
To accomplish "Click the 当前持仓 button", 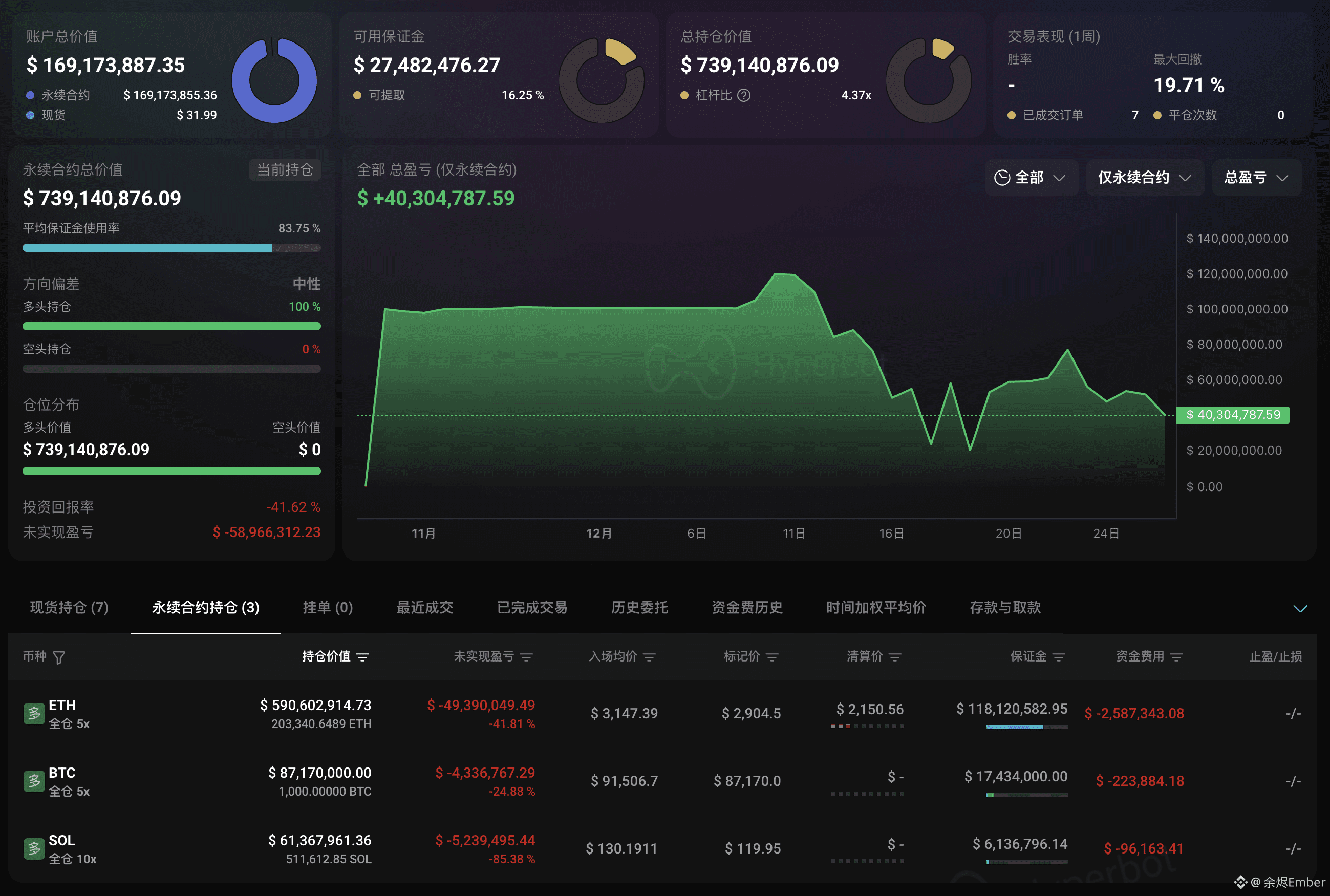I will tap(285, 169).
